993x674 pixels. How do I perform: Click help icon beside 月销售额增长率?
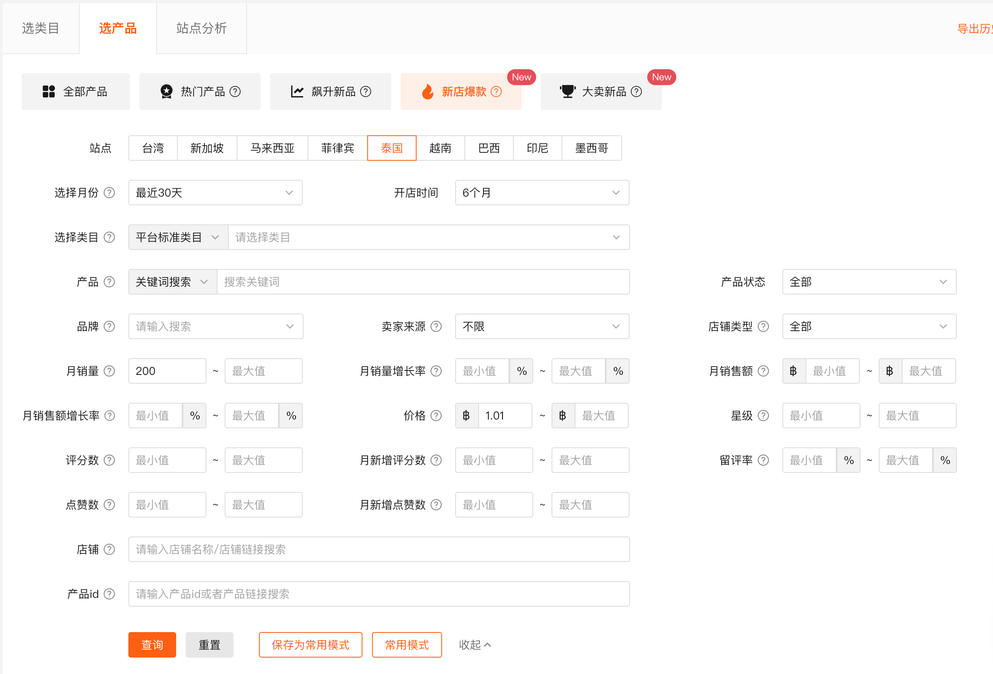(x=110, y=416)
